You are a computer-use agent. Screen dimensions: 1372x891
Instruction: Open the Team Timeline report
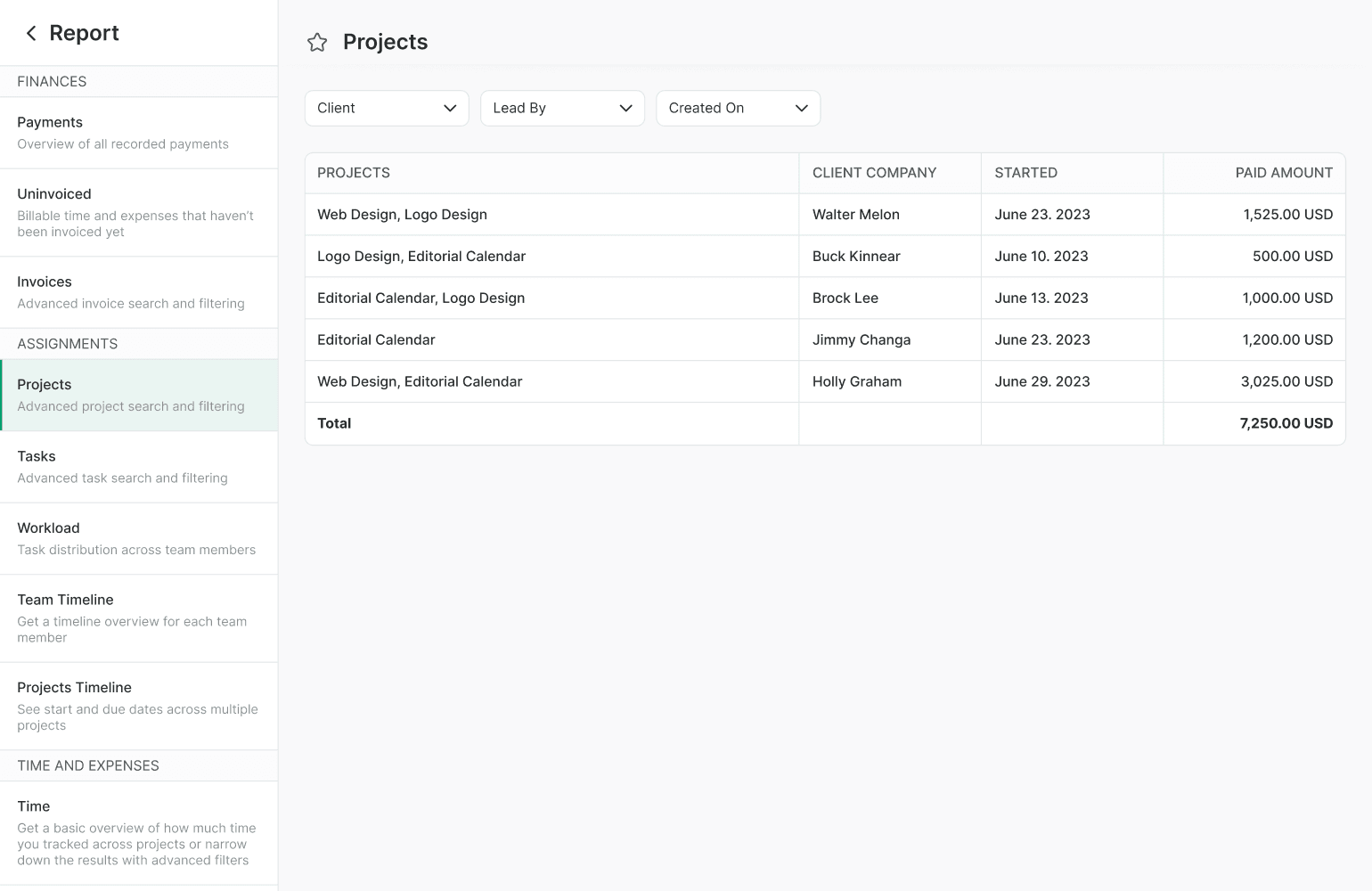click(139, 617)
